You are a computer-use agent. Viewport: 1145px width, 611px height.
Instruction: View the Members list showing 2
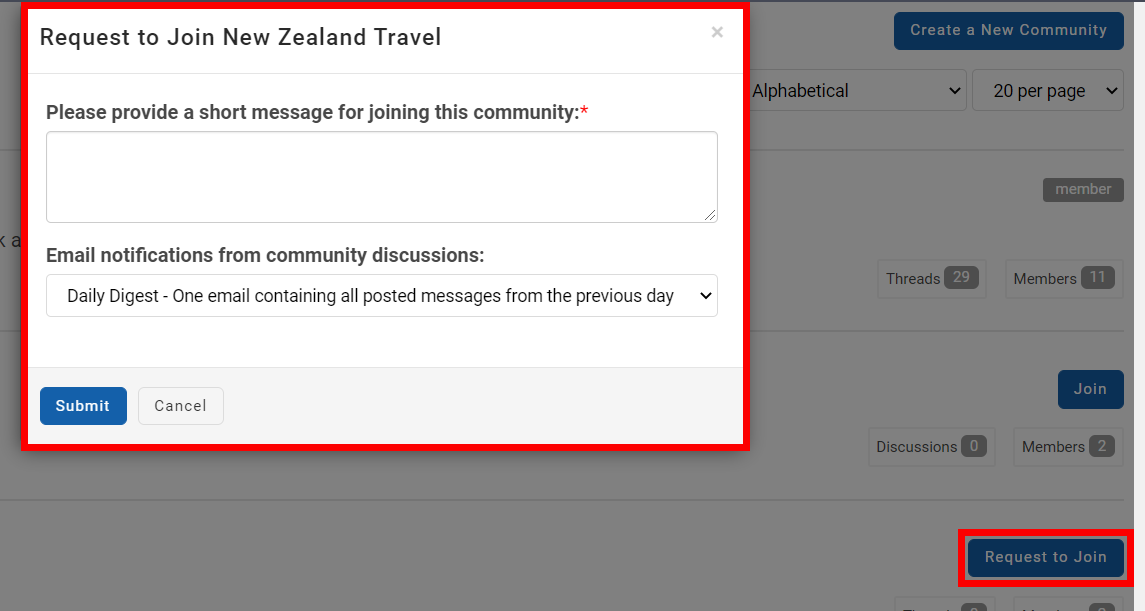click(x=1068, y=447)
